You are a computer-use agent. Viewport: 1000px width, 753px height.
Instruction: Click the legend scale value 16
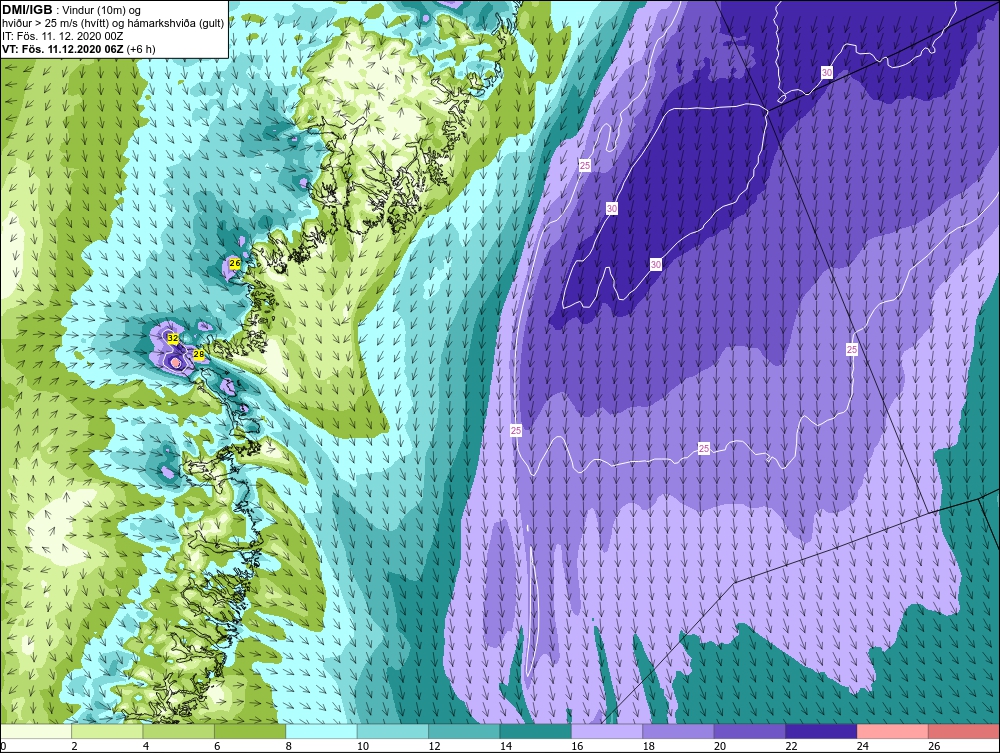pos(577,746)
